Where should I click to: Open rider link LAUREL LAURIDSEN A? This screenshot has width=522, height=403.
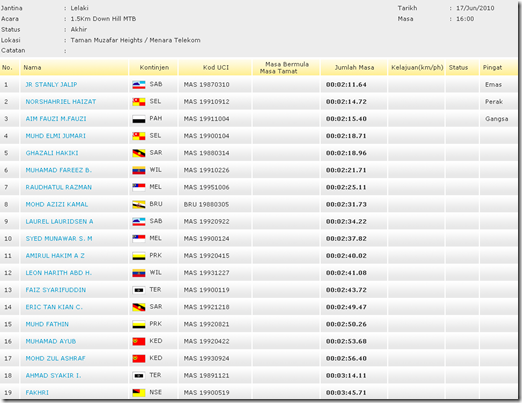point(59,221)
